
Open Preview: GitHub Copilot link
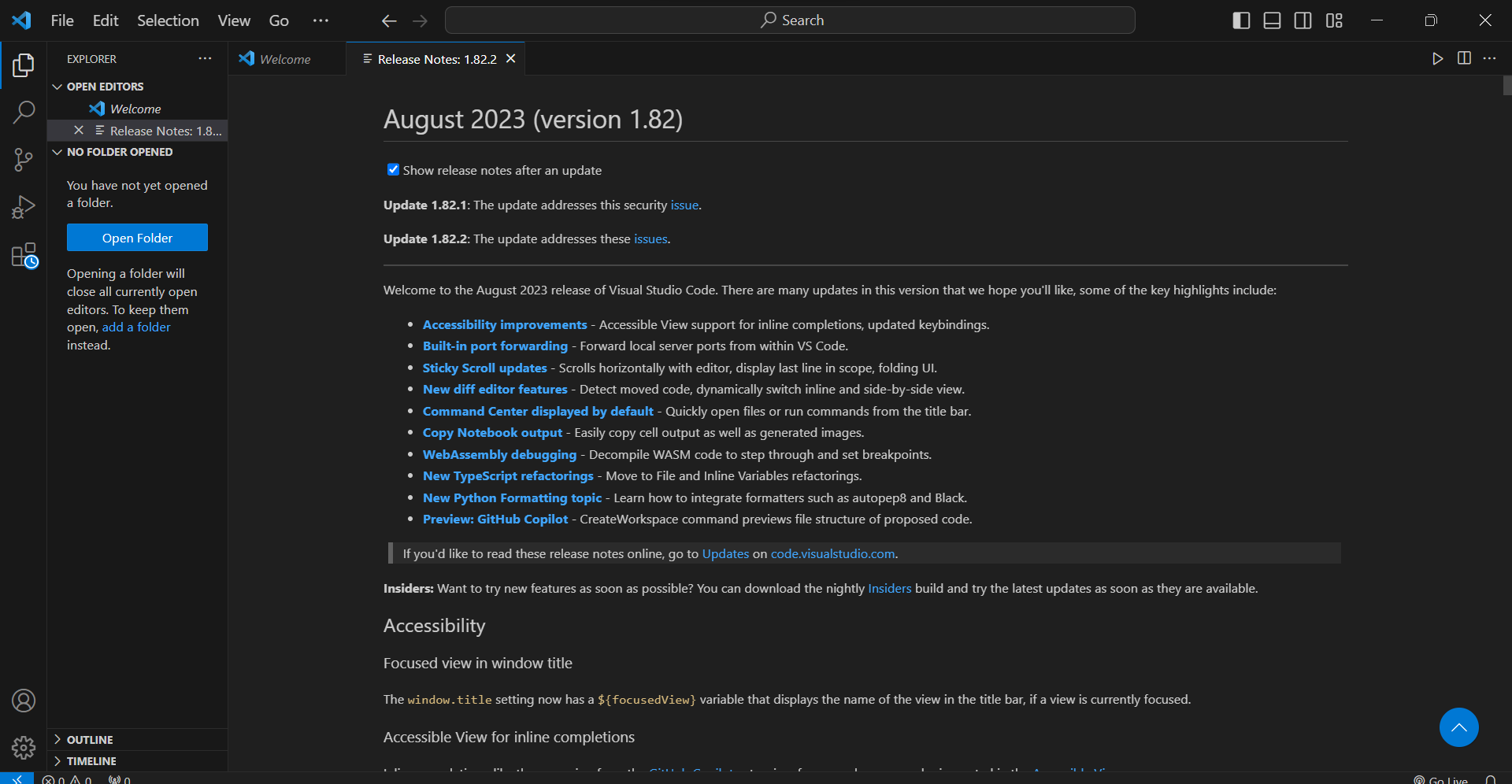[495, 519]
